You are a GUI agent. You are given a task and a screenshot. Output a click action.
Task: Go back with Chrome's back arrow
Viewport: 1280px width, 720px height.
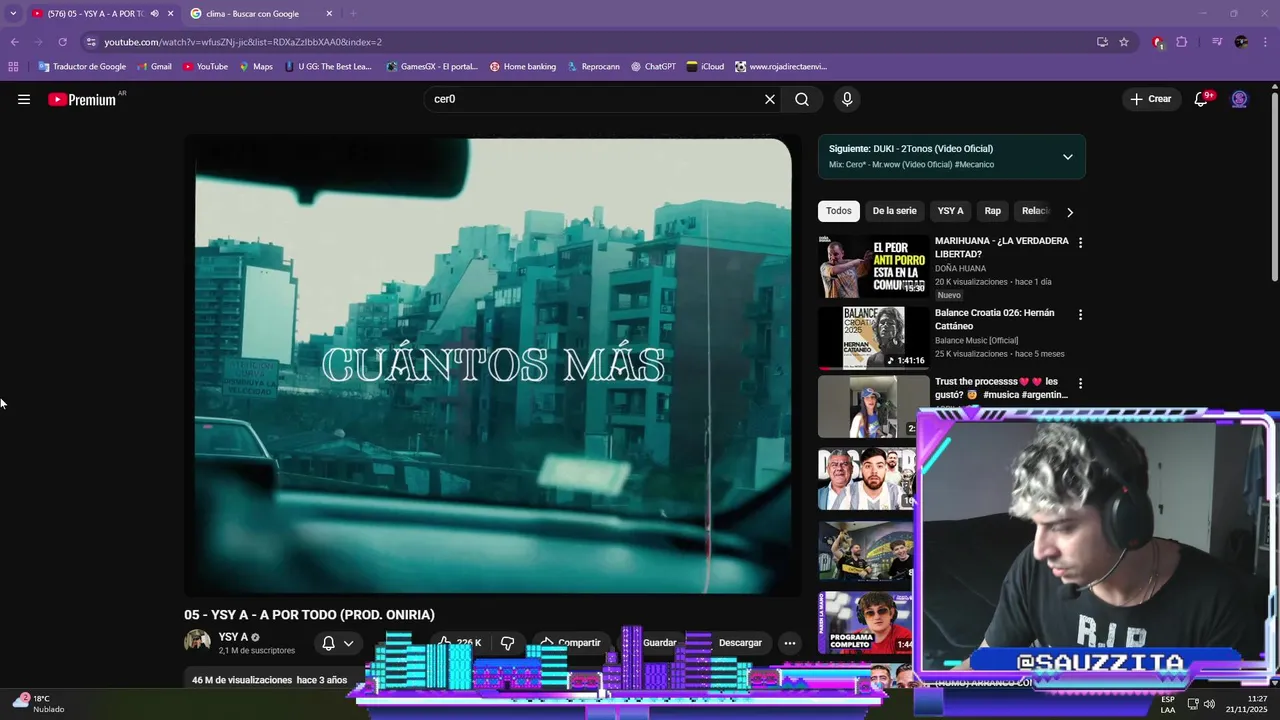(14, 42)
